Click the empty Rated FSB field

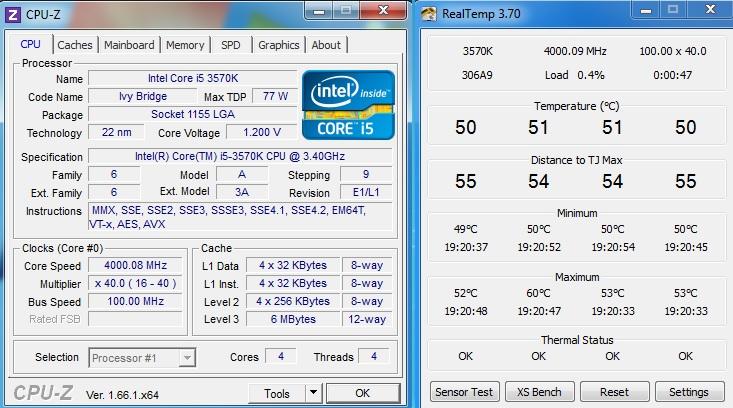(x=135, y=319)
